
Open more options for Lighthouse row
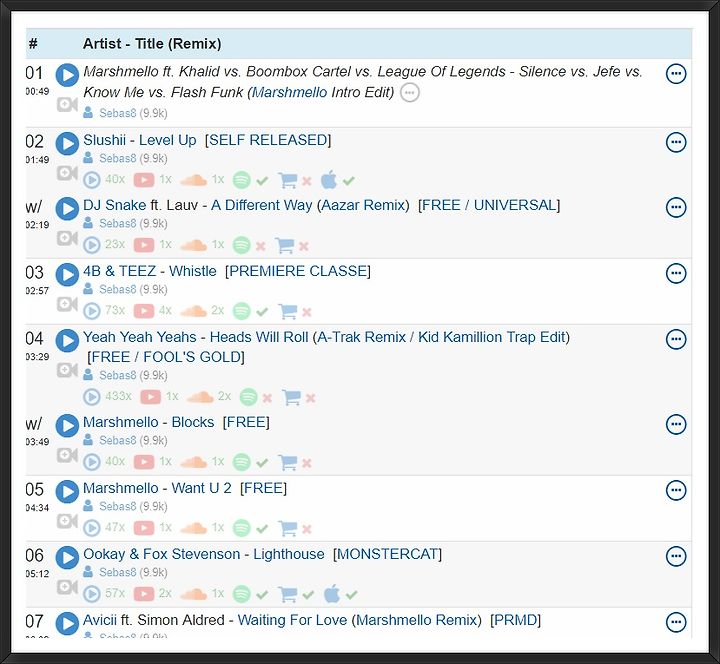(x=676, y=557)
